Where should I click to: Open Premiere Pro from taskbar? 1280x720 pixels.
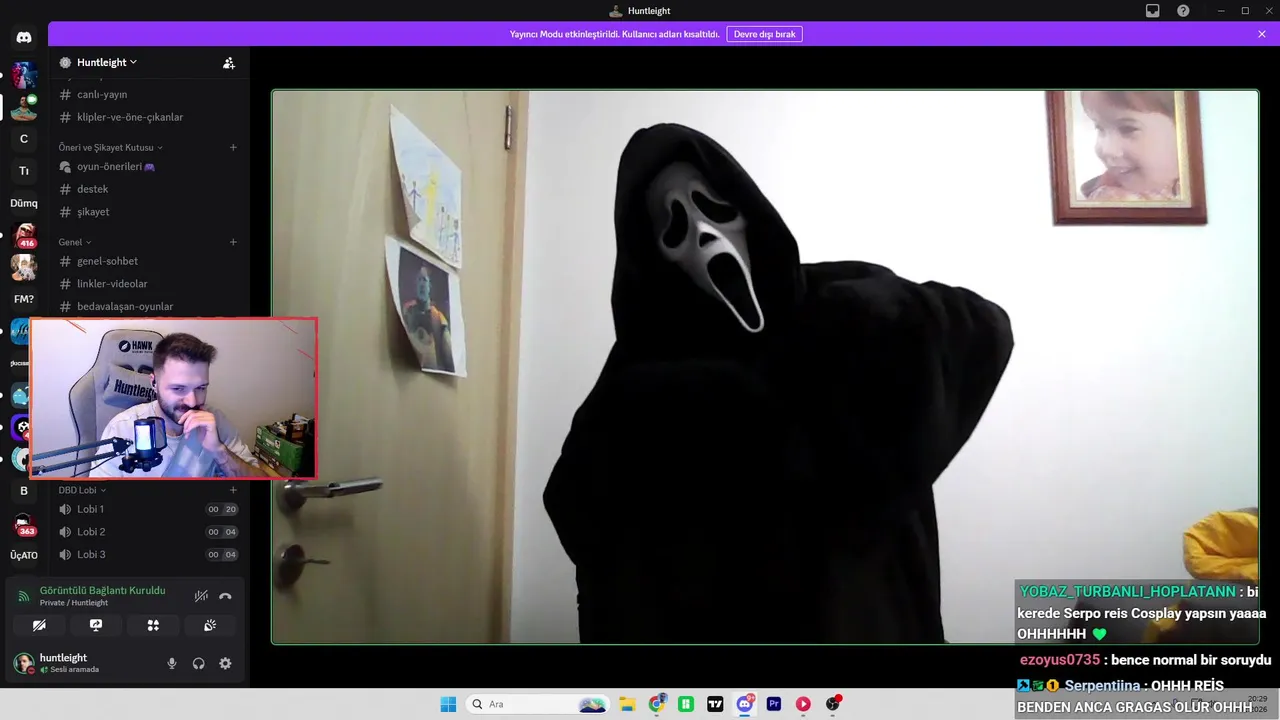pyautogui.click(x=774, y=704)
